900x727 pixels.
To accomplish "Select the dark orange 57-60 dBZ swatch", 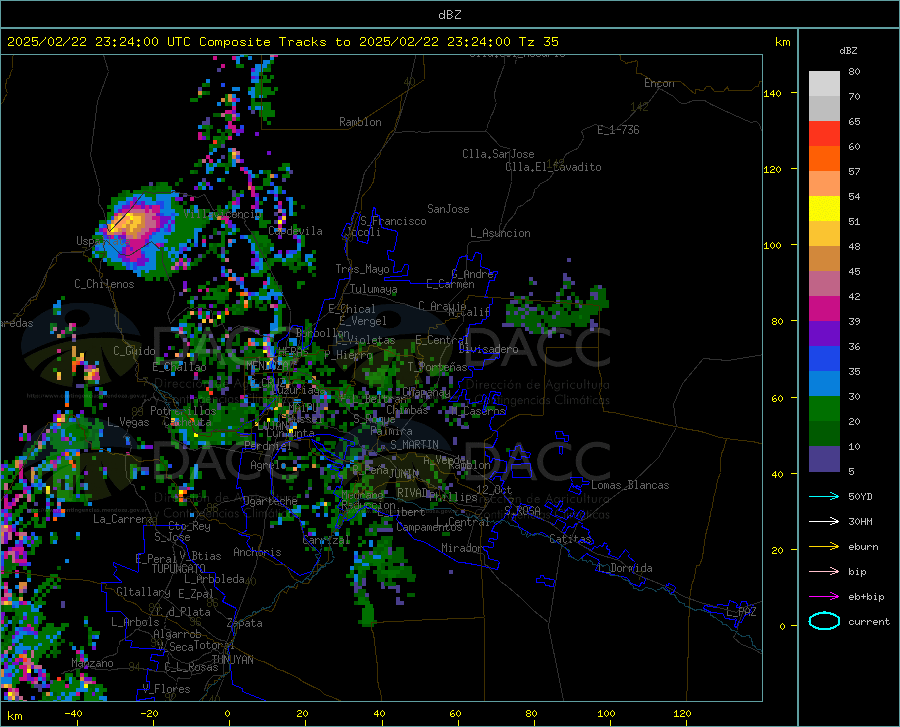I will pos(824,159).
